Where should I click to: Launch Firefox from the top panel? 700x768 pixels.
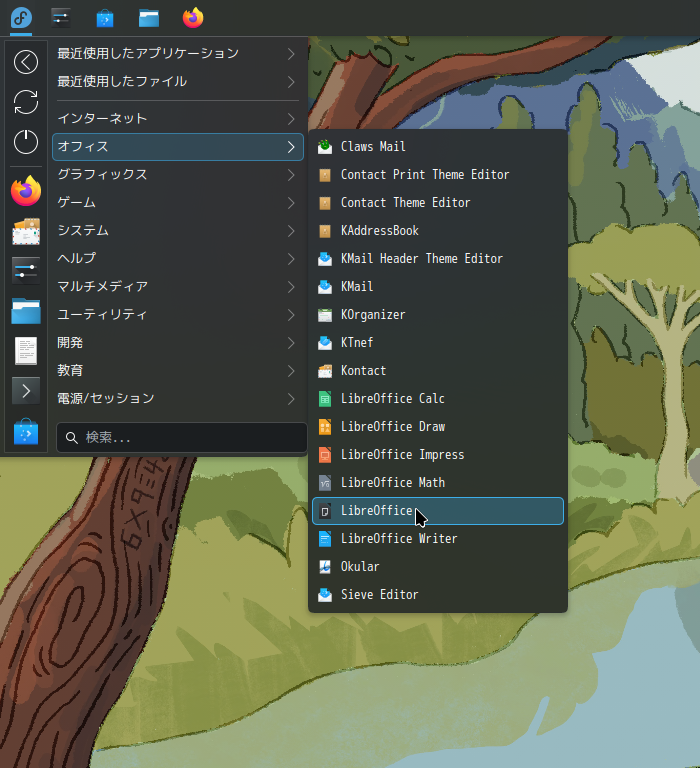pyautogui.click(x=193, y=18)
